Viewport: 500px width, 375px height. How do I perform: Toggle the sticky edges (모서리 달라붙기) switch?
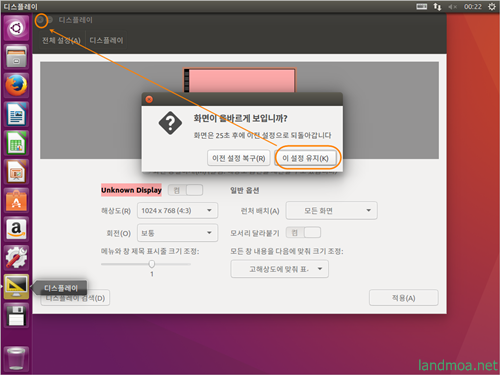[x=303, y=232]
